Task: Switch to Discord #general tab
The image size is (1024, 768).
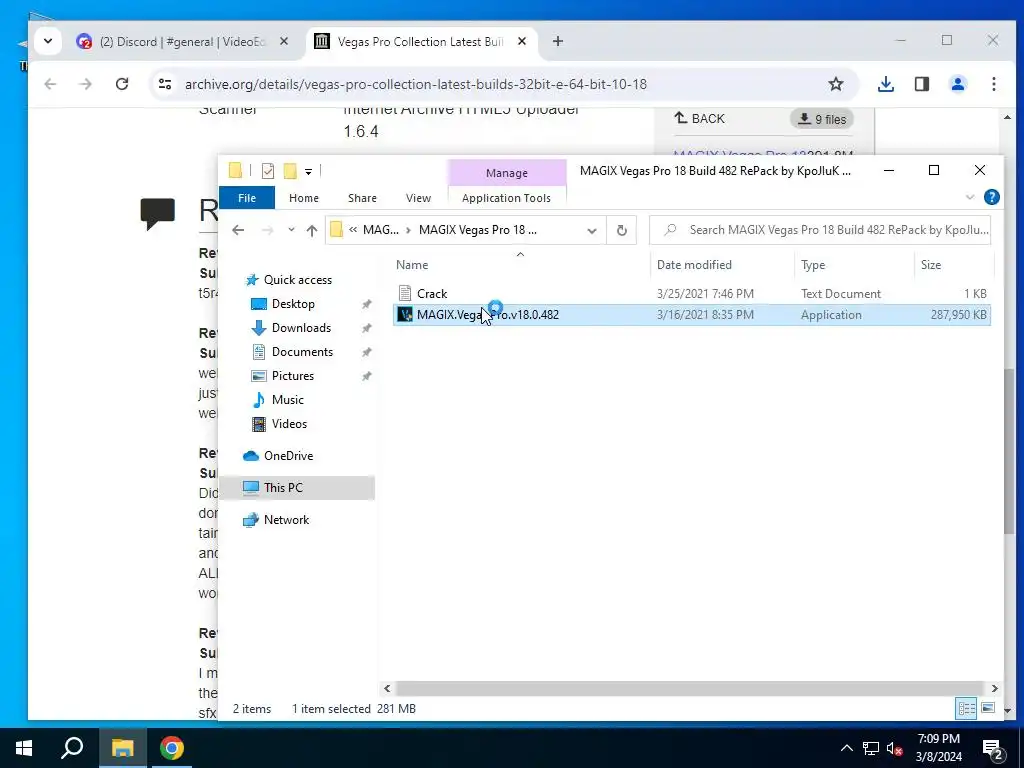Action: (x=183, y=41)
